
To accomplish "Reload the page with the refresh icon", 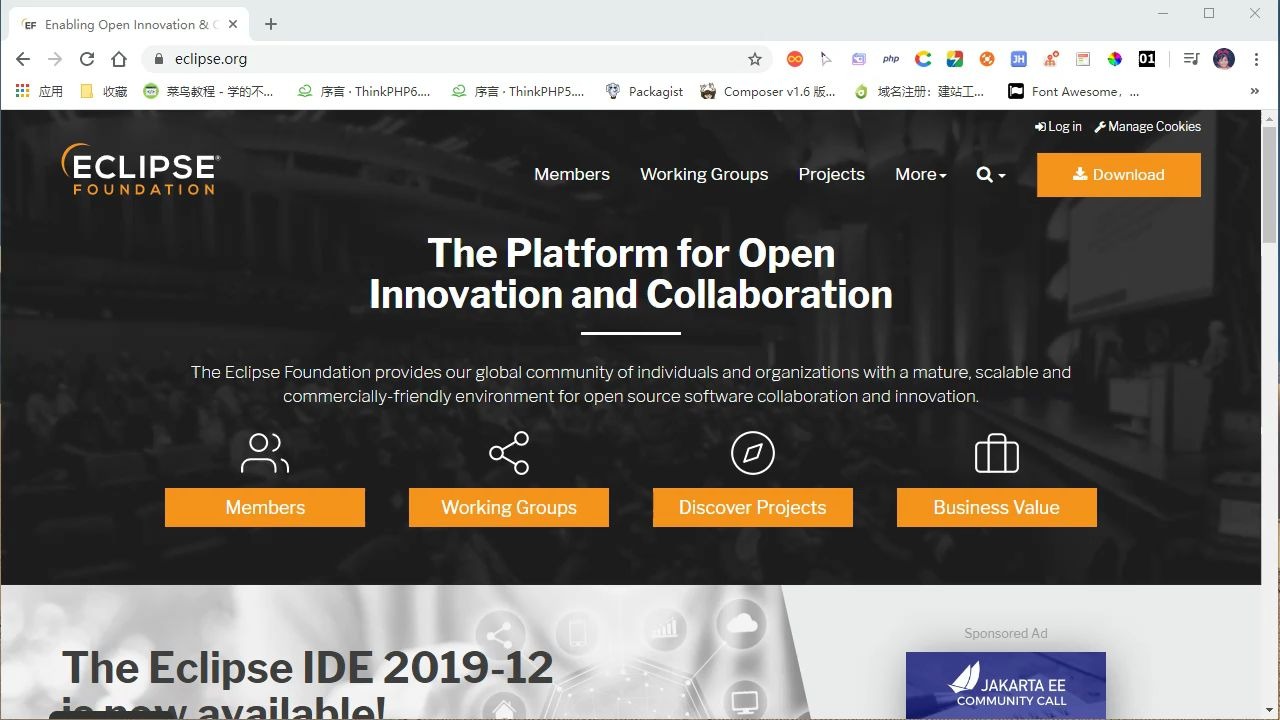I will 87,59.
